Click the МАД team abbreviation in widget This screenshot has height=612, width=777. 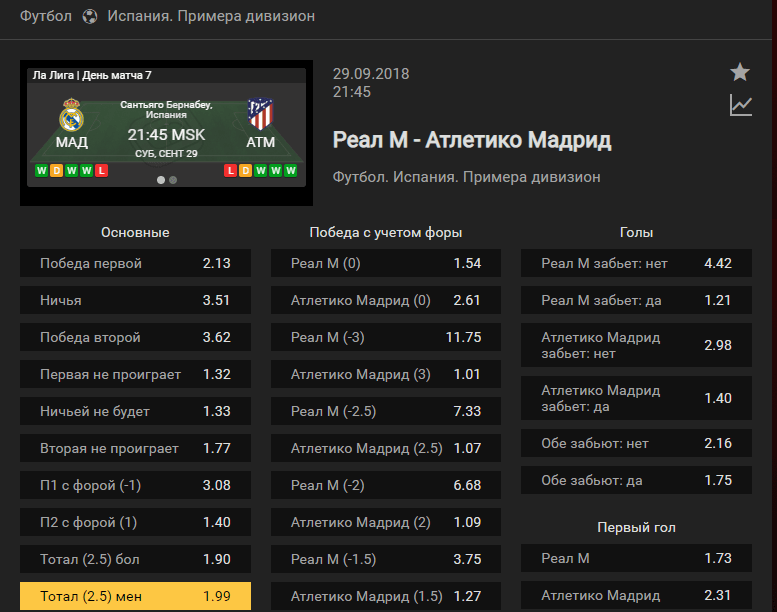tap(72, 142)
